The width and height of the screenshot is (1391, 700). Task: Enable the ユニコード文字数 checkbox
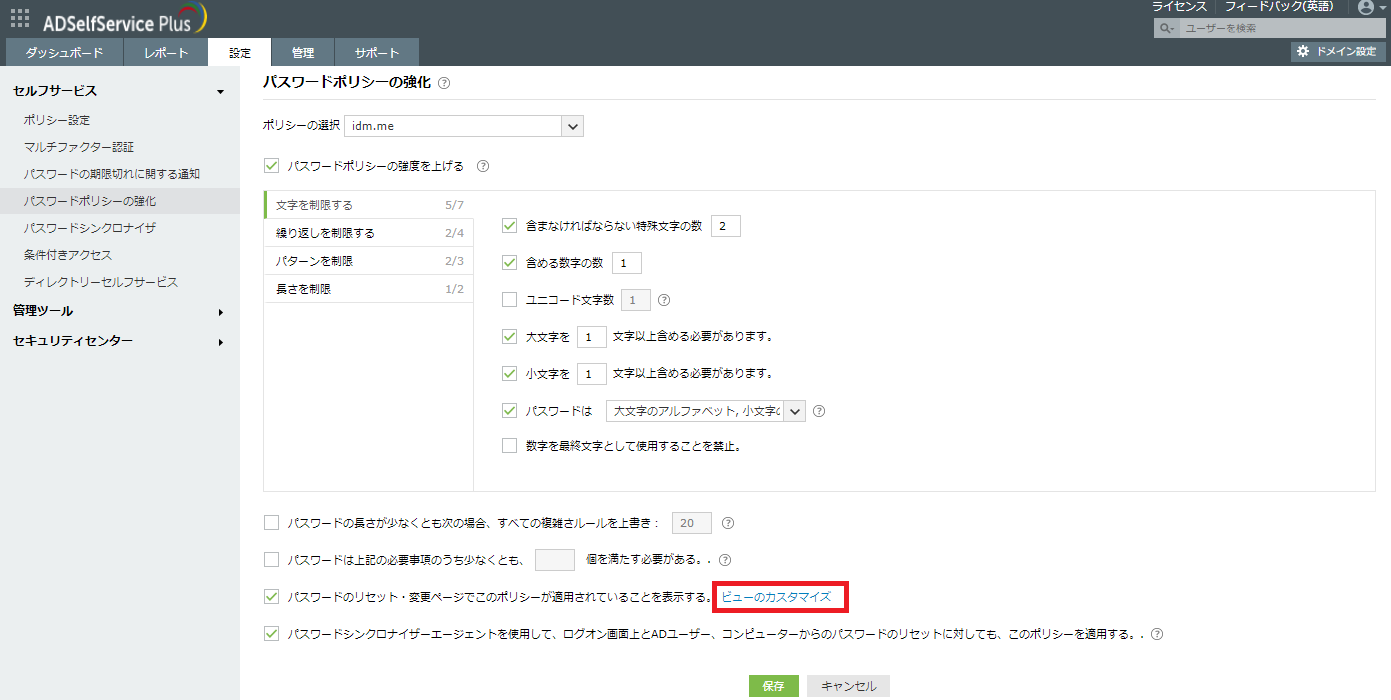[x=509, y=299]
